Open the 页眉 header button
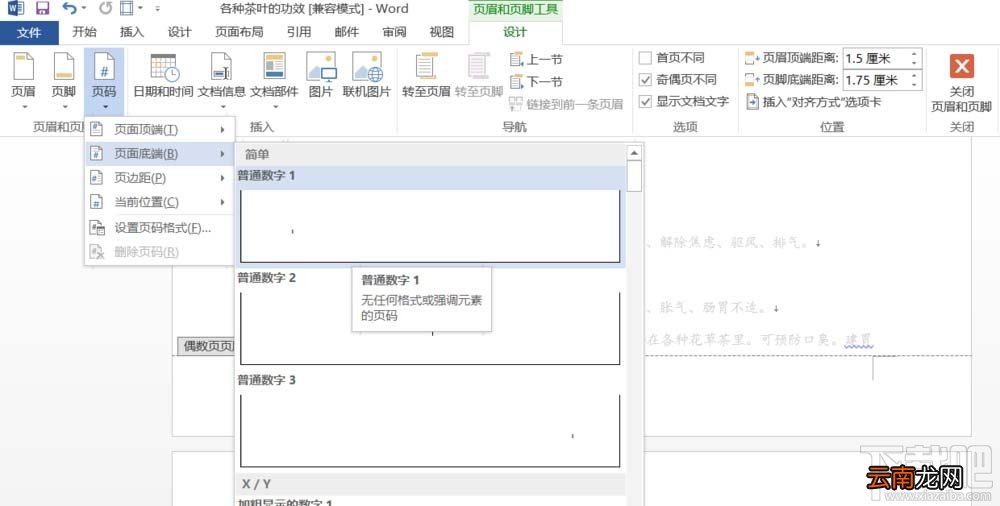 pos(24,81)
